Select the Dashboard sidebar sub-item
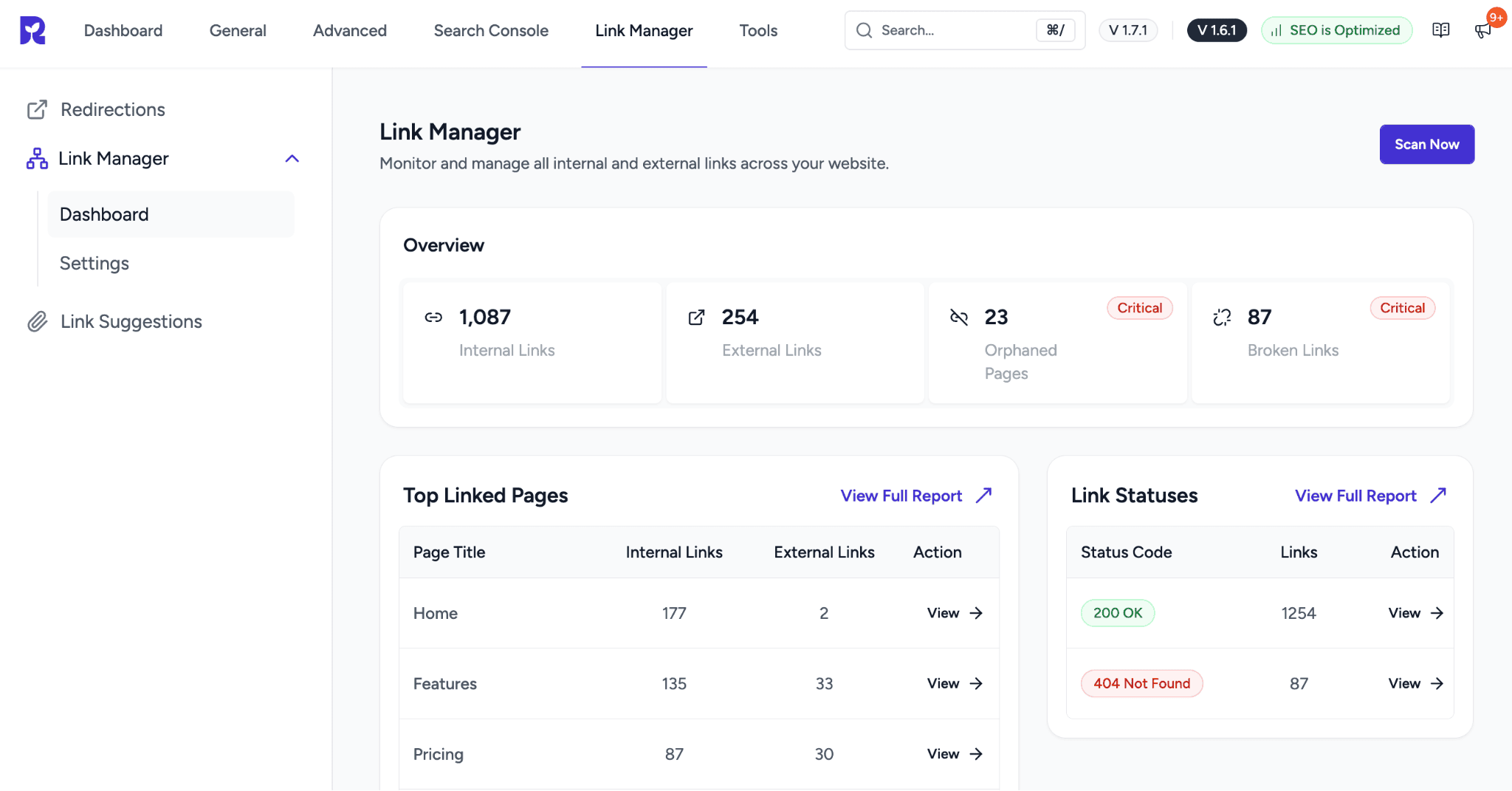This screenshot has width=1512, height=791. click(171, 214)
